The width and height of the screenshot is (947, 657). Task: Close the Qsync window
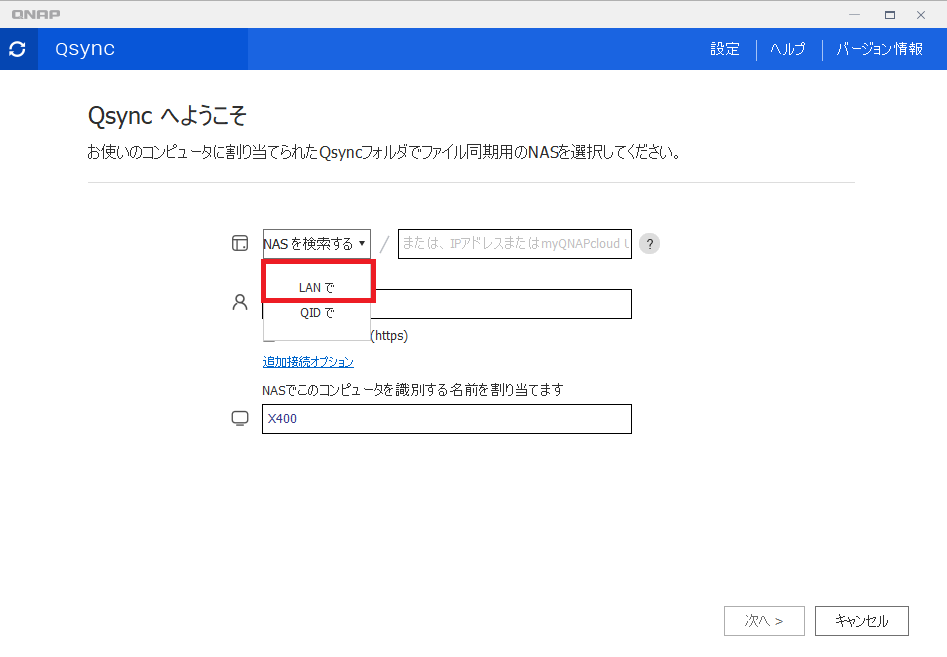tap(921, 14)
